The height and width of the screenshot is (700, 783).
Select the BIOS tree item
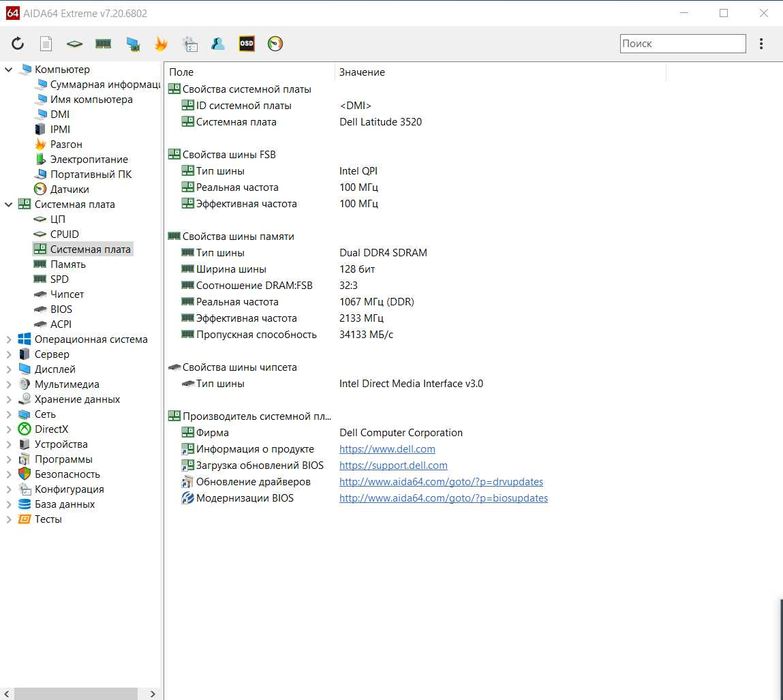click(53, 309)
